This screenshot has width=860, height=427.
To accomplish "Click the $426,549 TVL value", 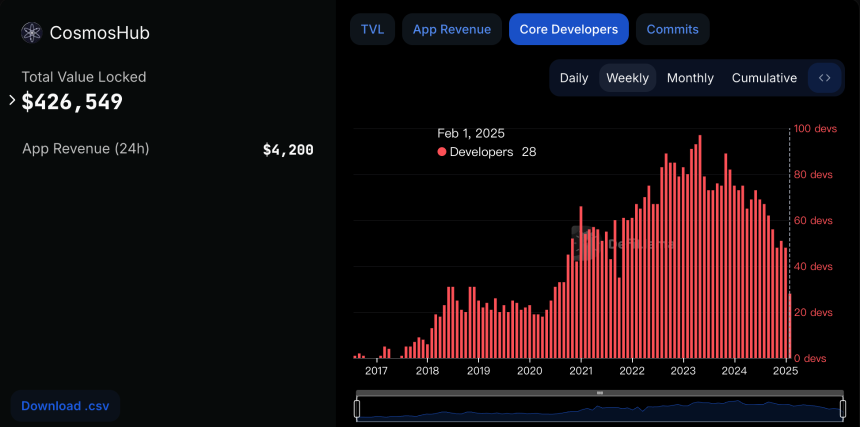I will (72, 101).
